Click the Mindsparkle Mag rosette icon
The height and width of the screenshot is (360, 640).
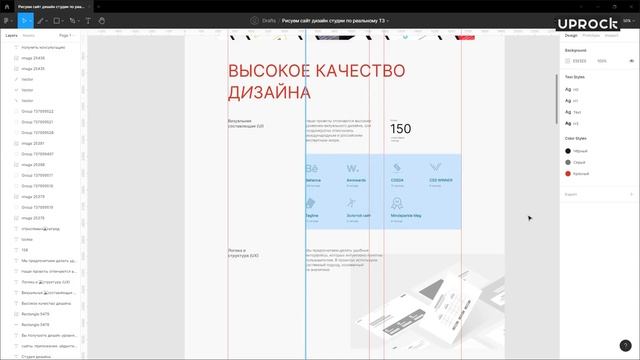pyautogui.click(x=397, y=203)
